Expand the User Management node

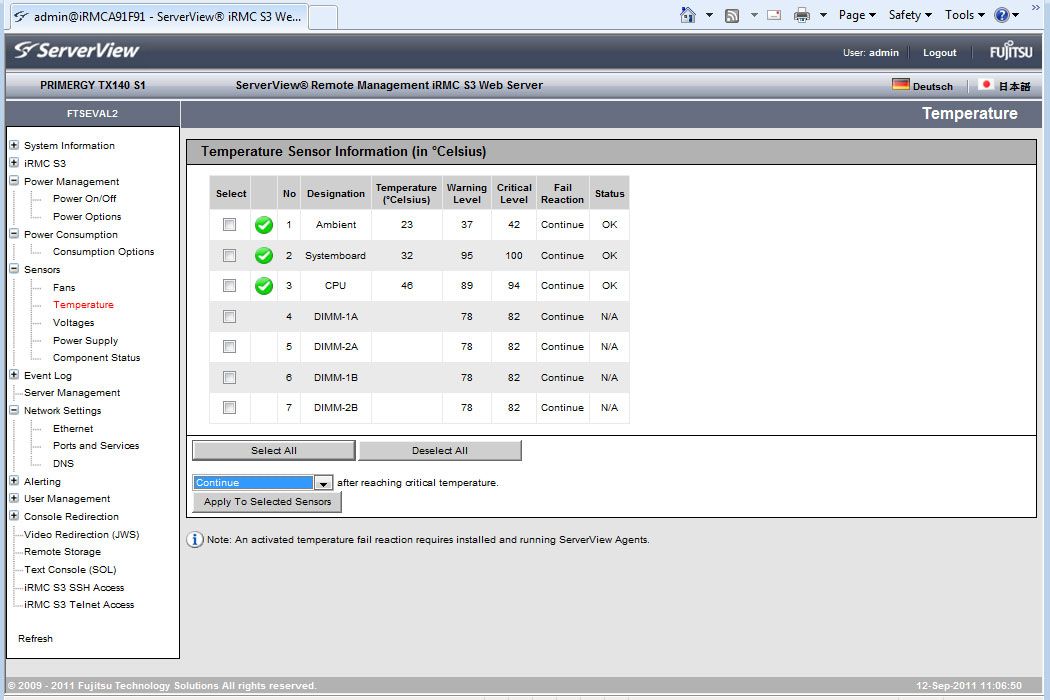13,498
